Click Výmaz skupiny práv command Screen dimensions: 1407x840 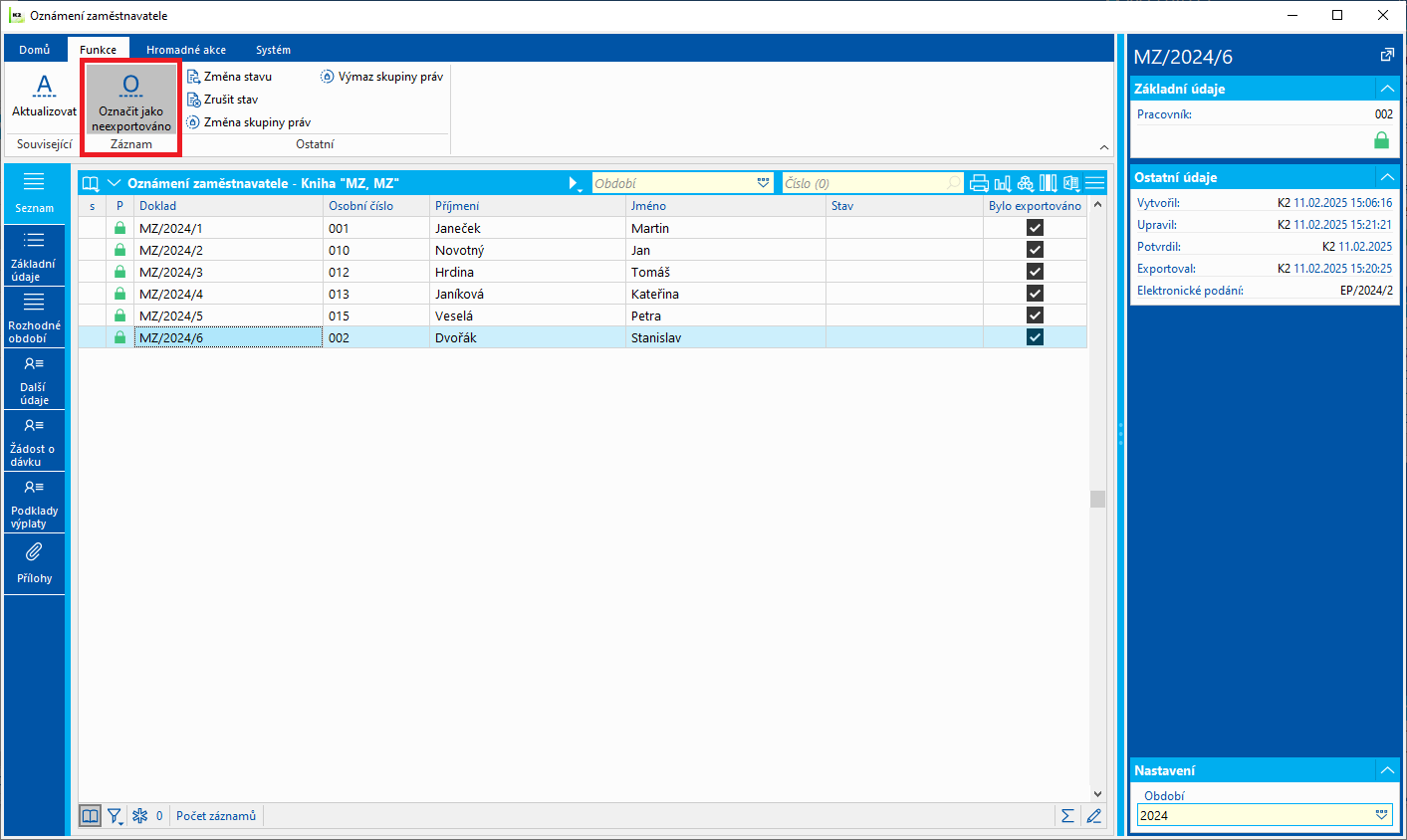(381, 77)
